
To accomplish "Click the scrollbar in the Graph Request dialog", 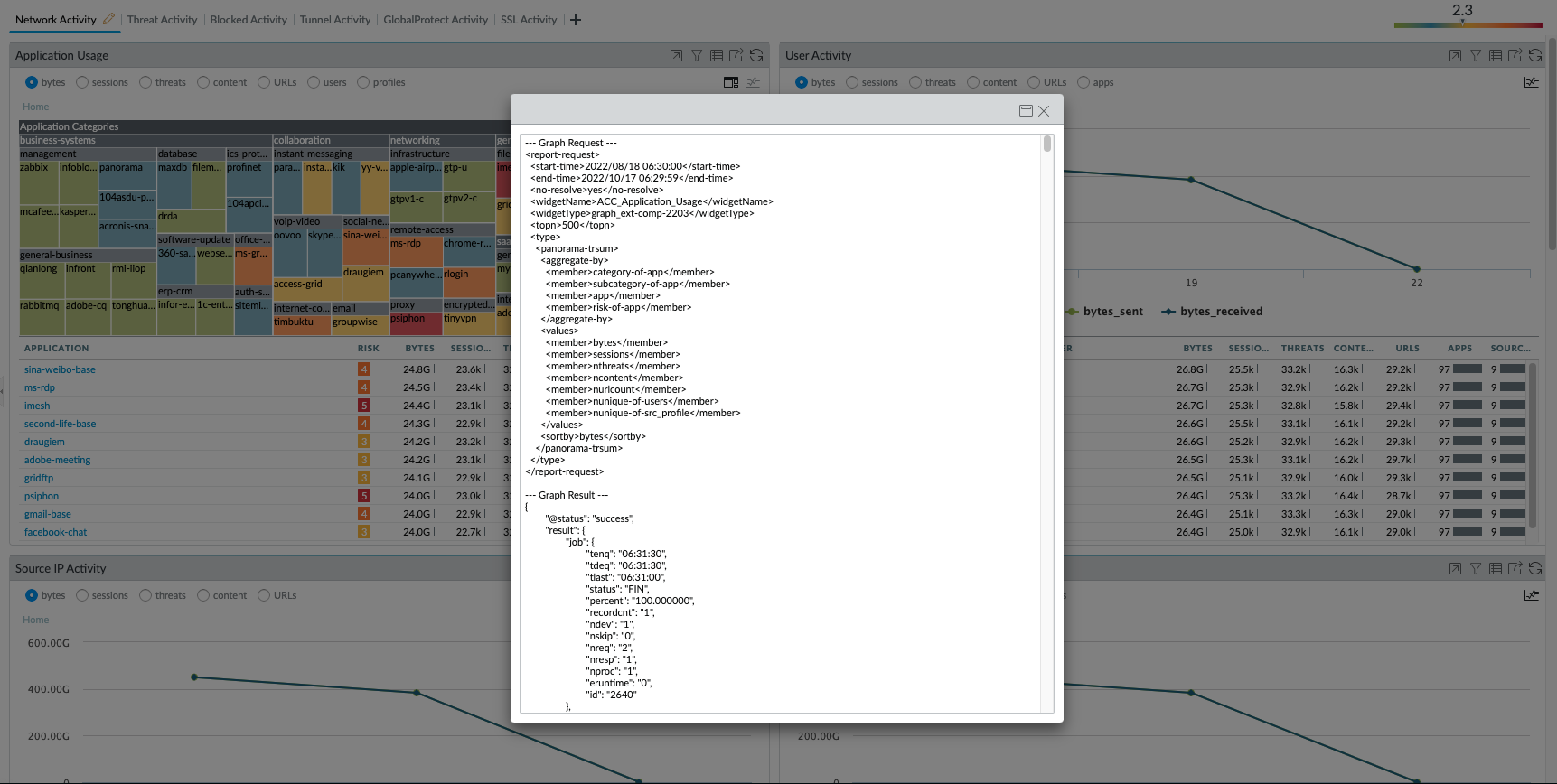I will [x=1046, y=145].
